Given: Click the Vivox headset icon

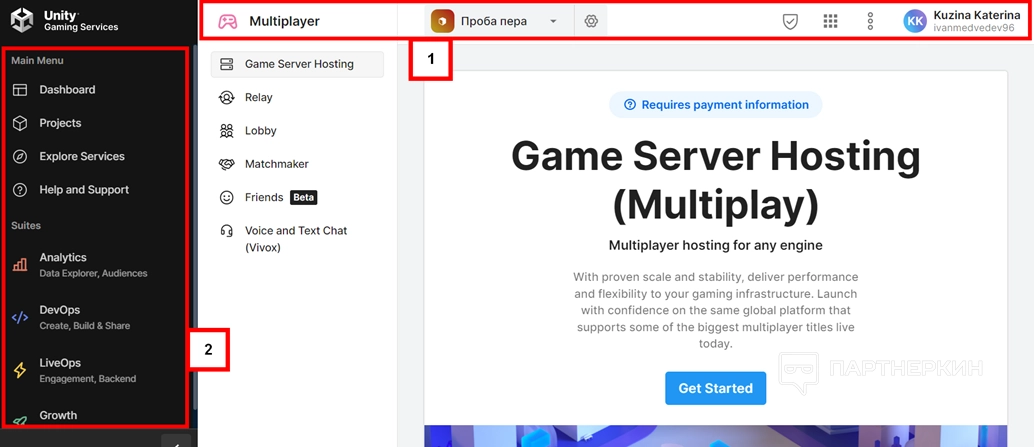Looking at the screenshot, I should (x=227, y=231).
